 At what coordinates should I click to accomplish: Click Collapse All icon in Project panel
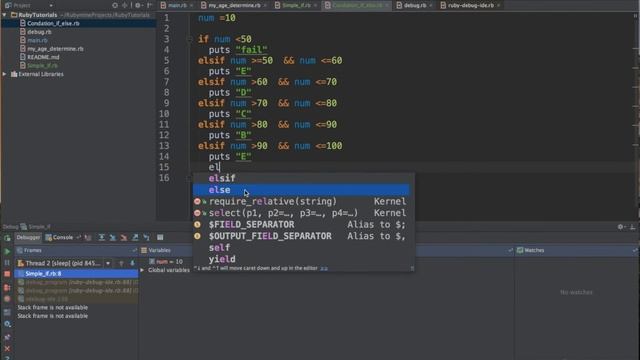click(x=125, y=5)
